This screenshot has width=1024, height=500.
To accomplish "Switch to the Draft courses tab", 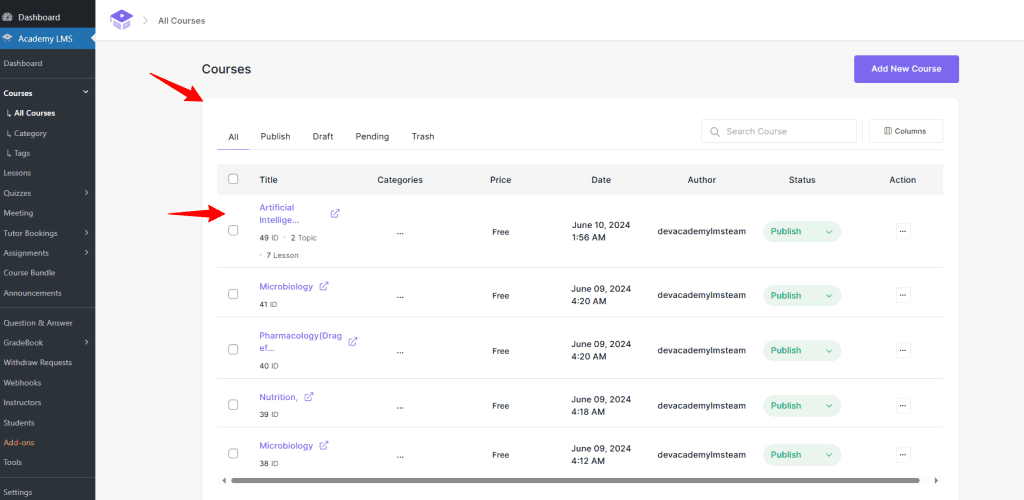I will point(322,136).
